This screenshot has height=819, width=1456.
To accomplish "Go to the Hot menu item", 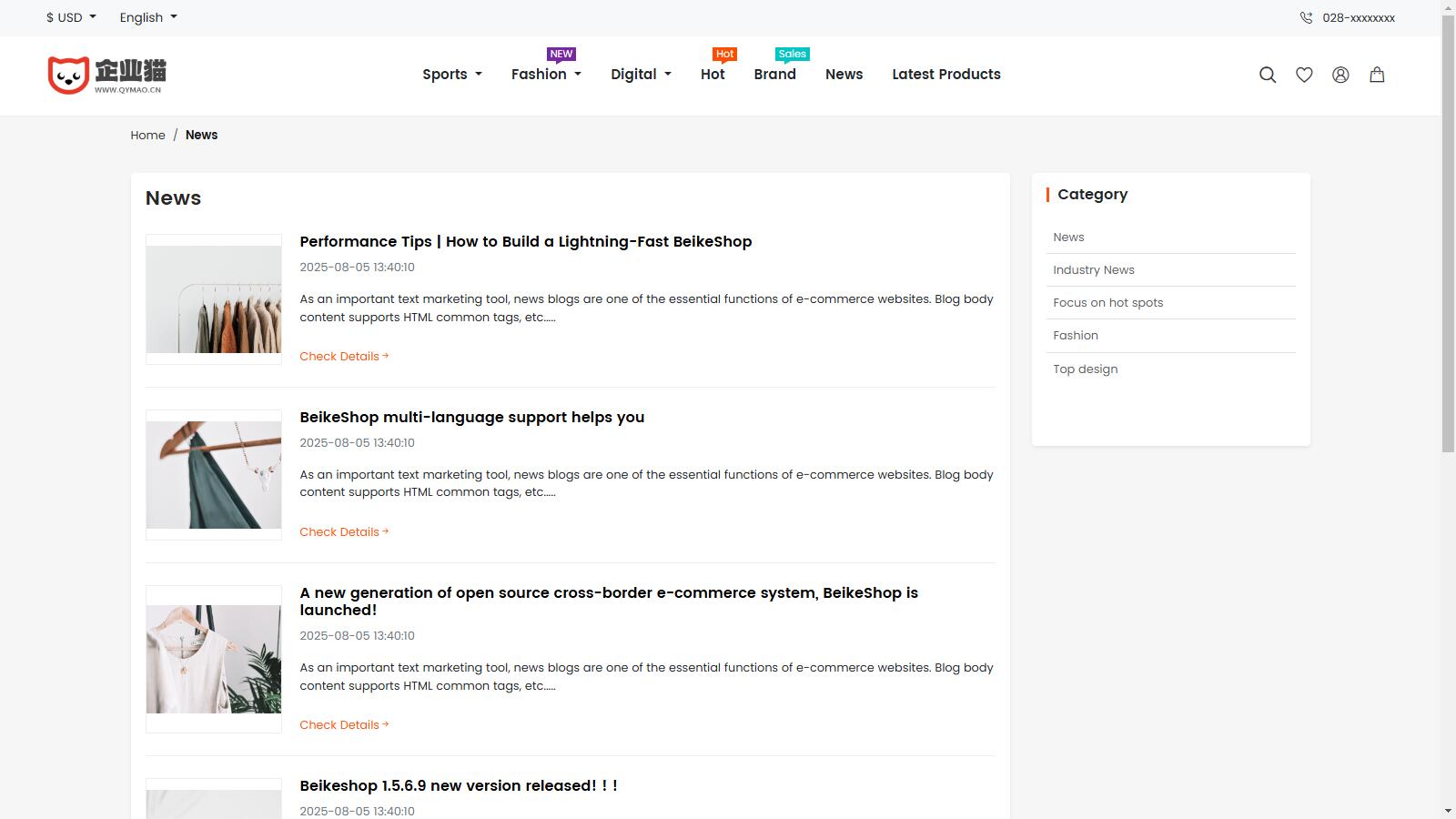I will tap(713, 75).
